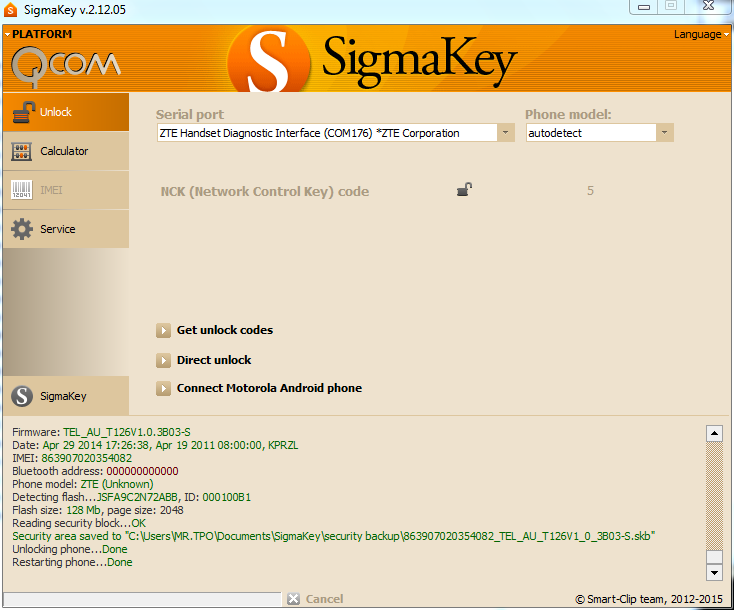
Task: Open the Service tab
Action: click(66, 229)
